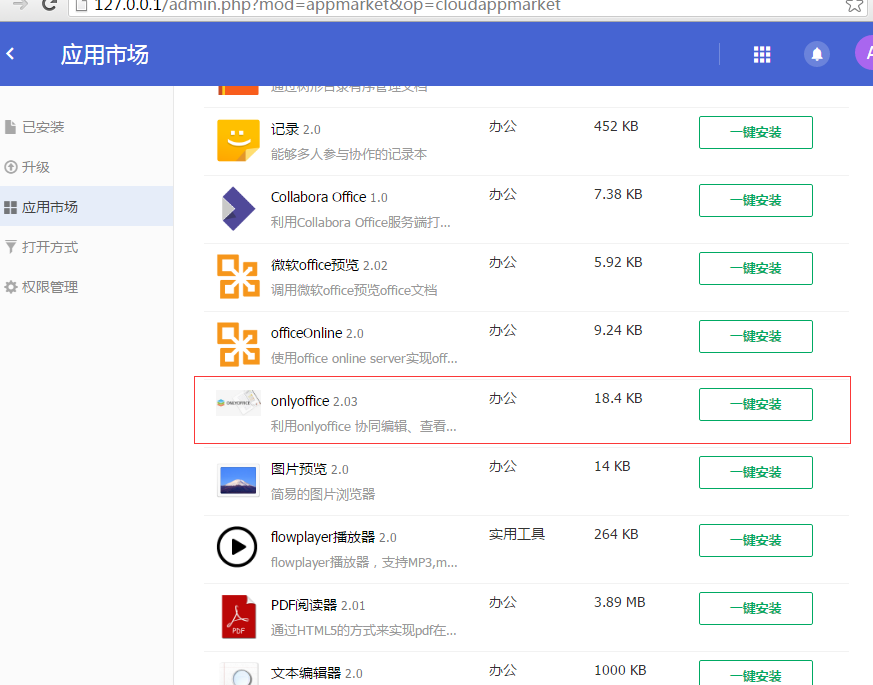
Task: Click the 打开方式 funnel icon
Action: (11, 247)
